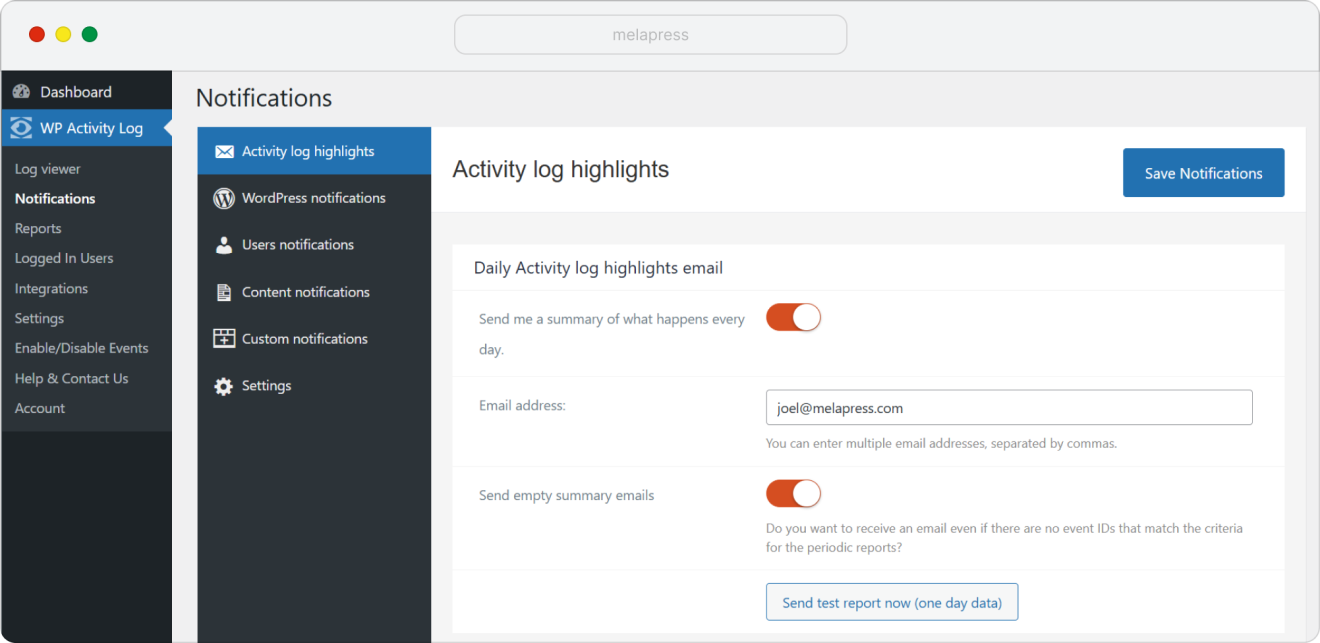Click the envelope icon beside Activity log highlights
1320x643 pixels.
224,152
